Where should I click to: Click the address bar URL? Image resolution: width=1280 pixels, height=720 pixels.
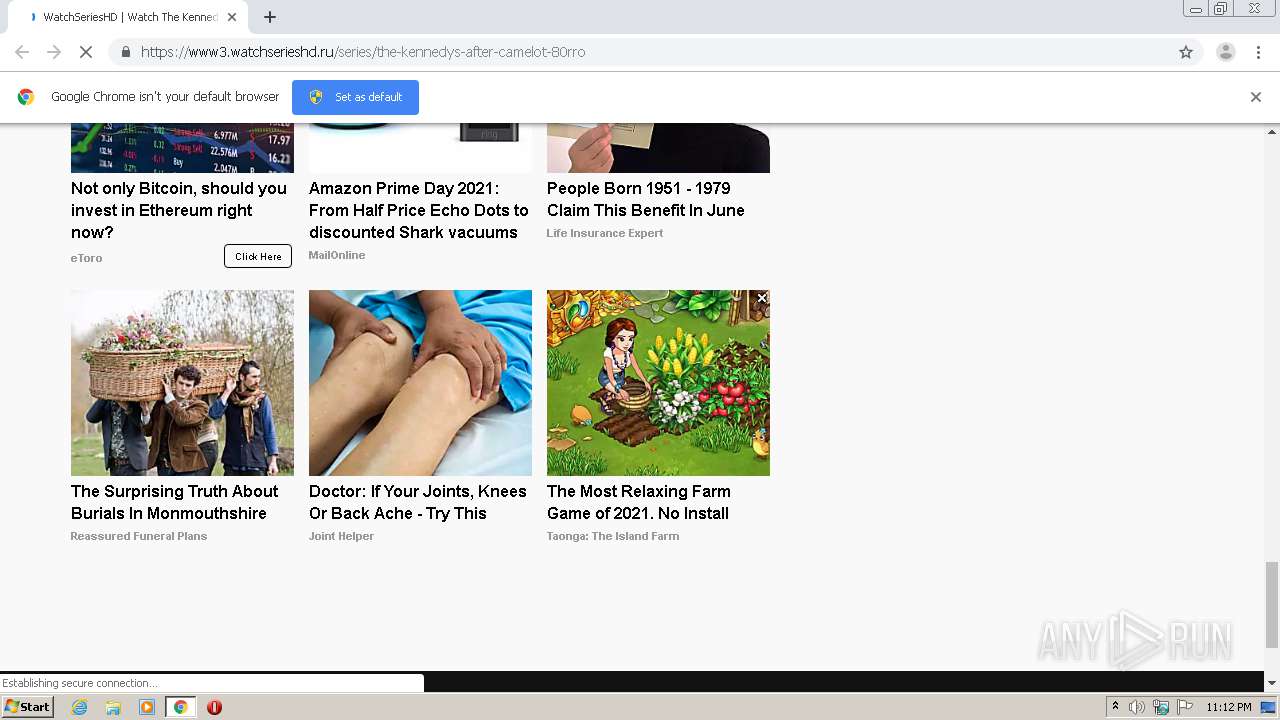coord(363,52)
